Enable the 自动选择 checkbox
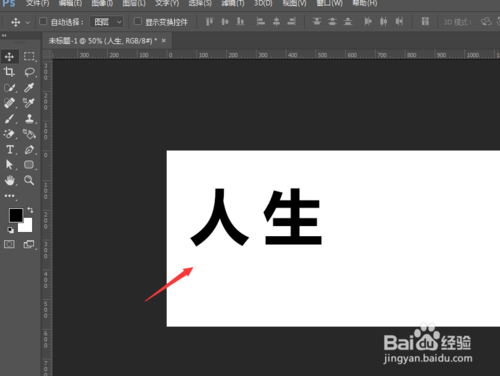 43,21
